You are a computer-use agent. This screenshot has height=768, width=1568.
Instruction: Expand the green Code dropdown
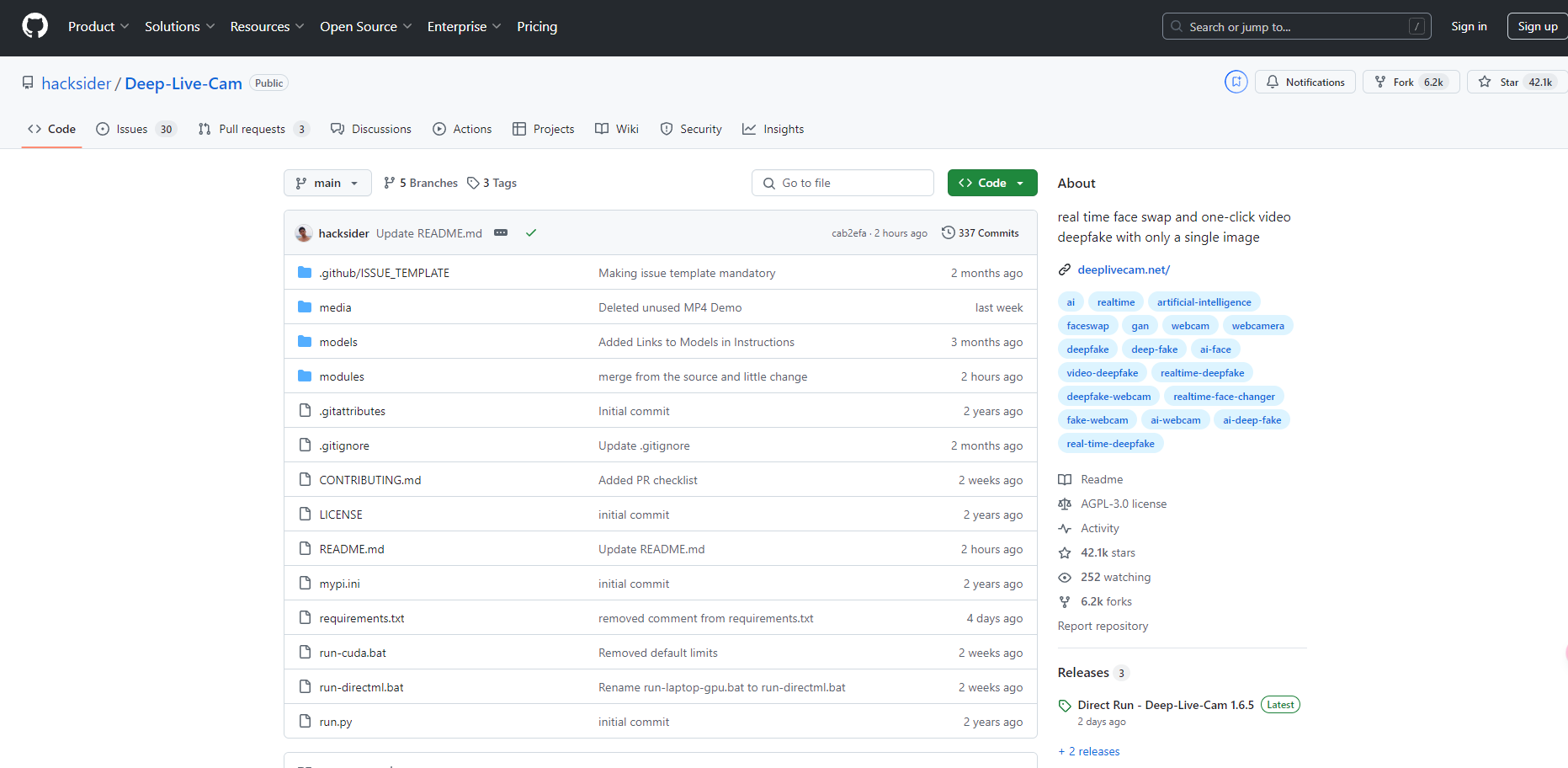tap(991, 183)
